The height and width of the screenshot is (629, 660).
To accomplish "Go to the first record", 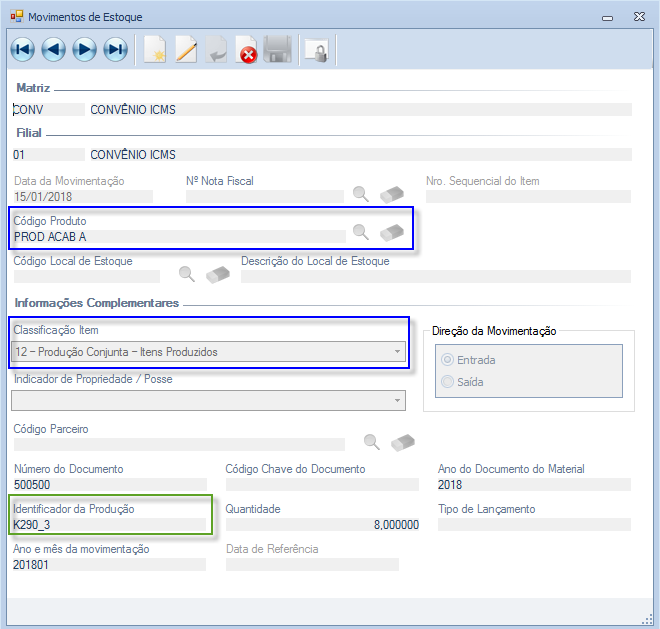I will [22, 49].
